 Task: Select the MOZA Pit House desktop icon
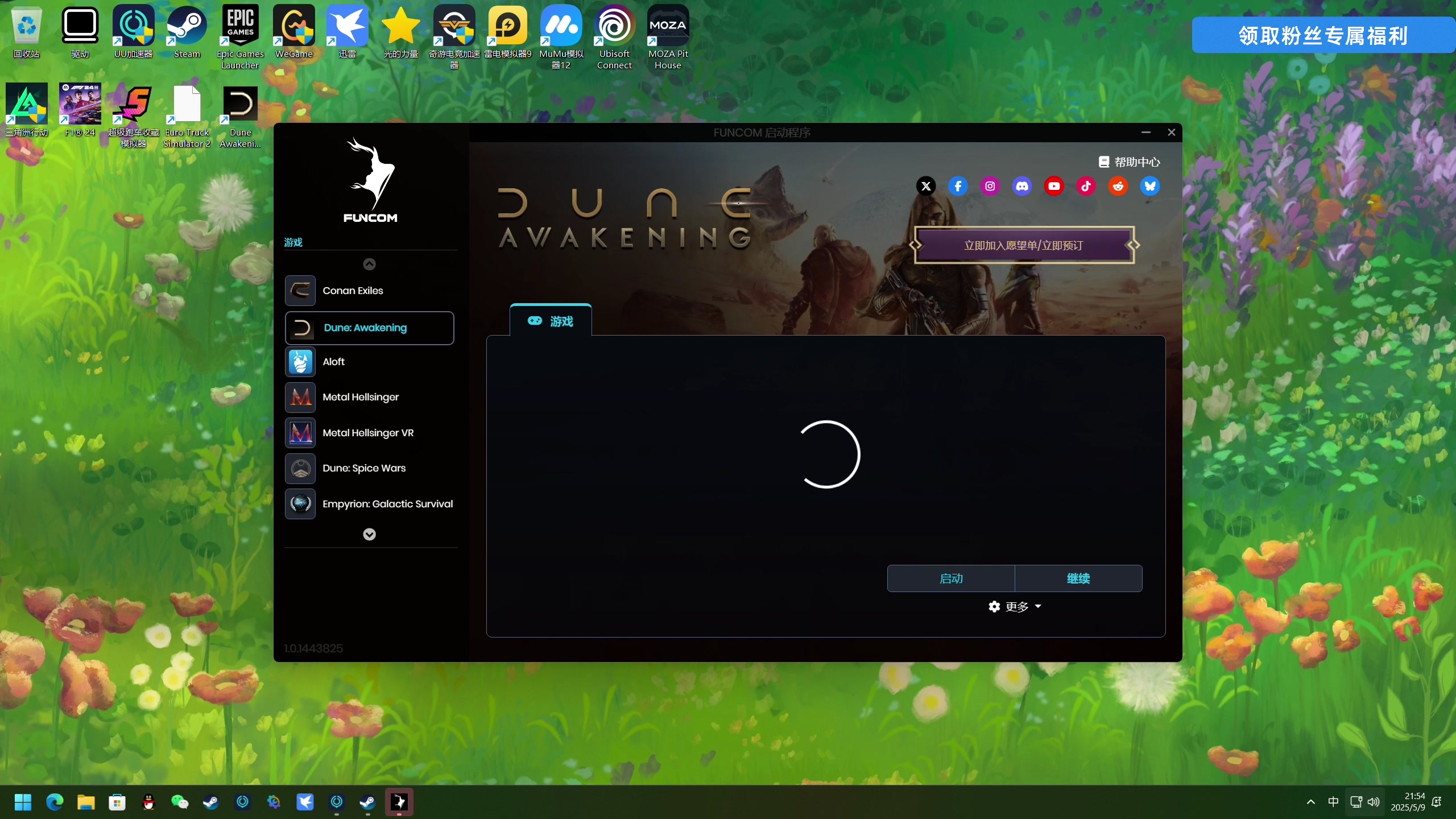668,38
